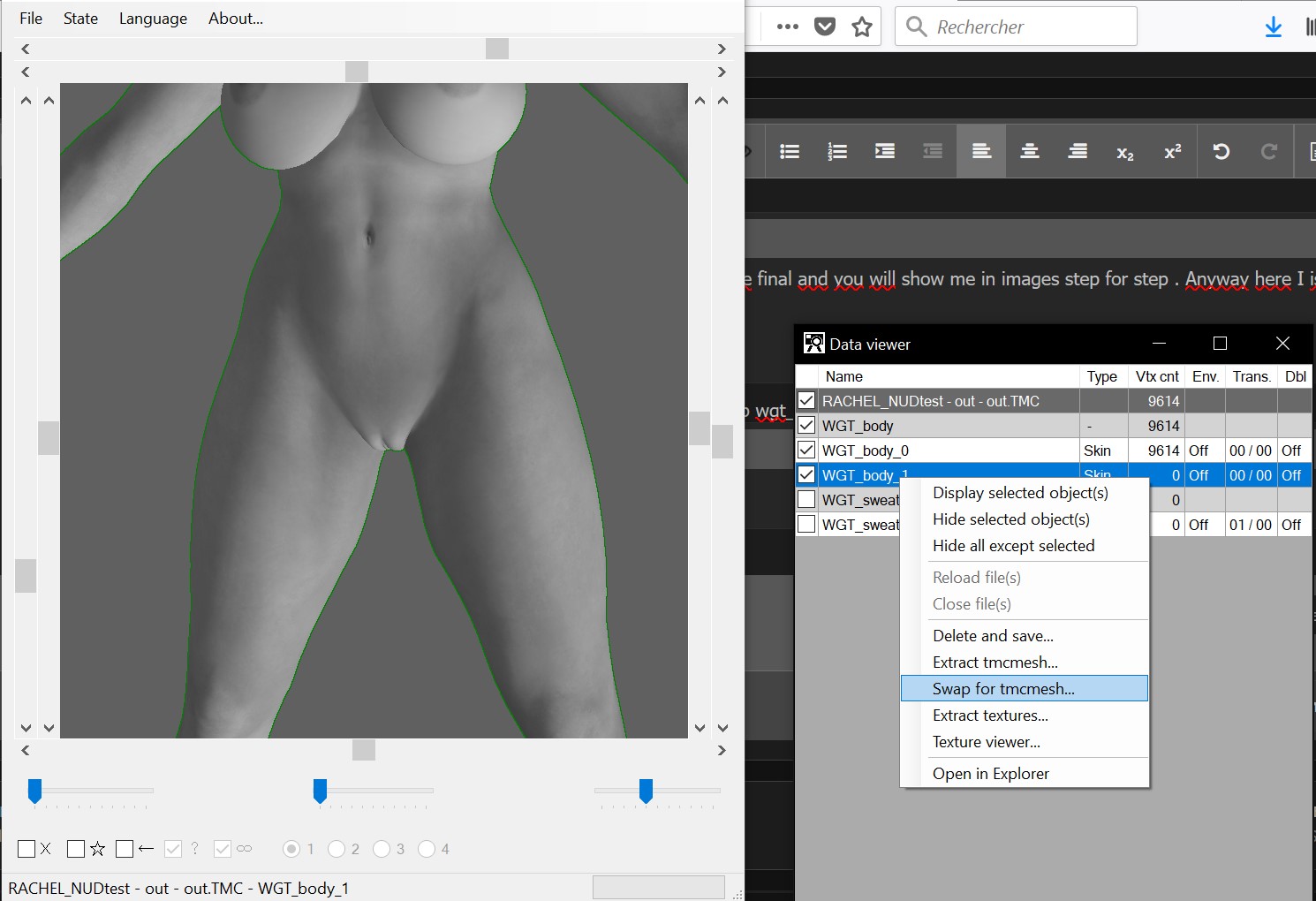Select radio button option 2
The image size is (1316, 901).
(337, 849)
